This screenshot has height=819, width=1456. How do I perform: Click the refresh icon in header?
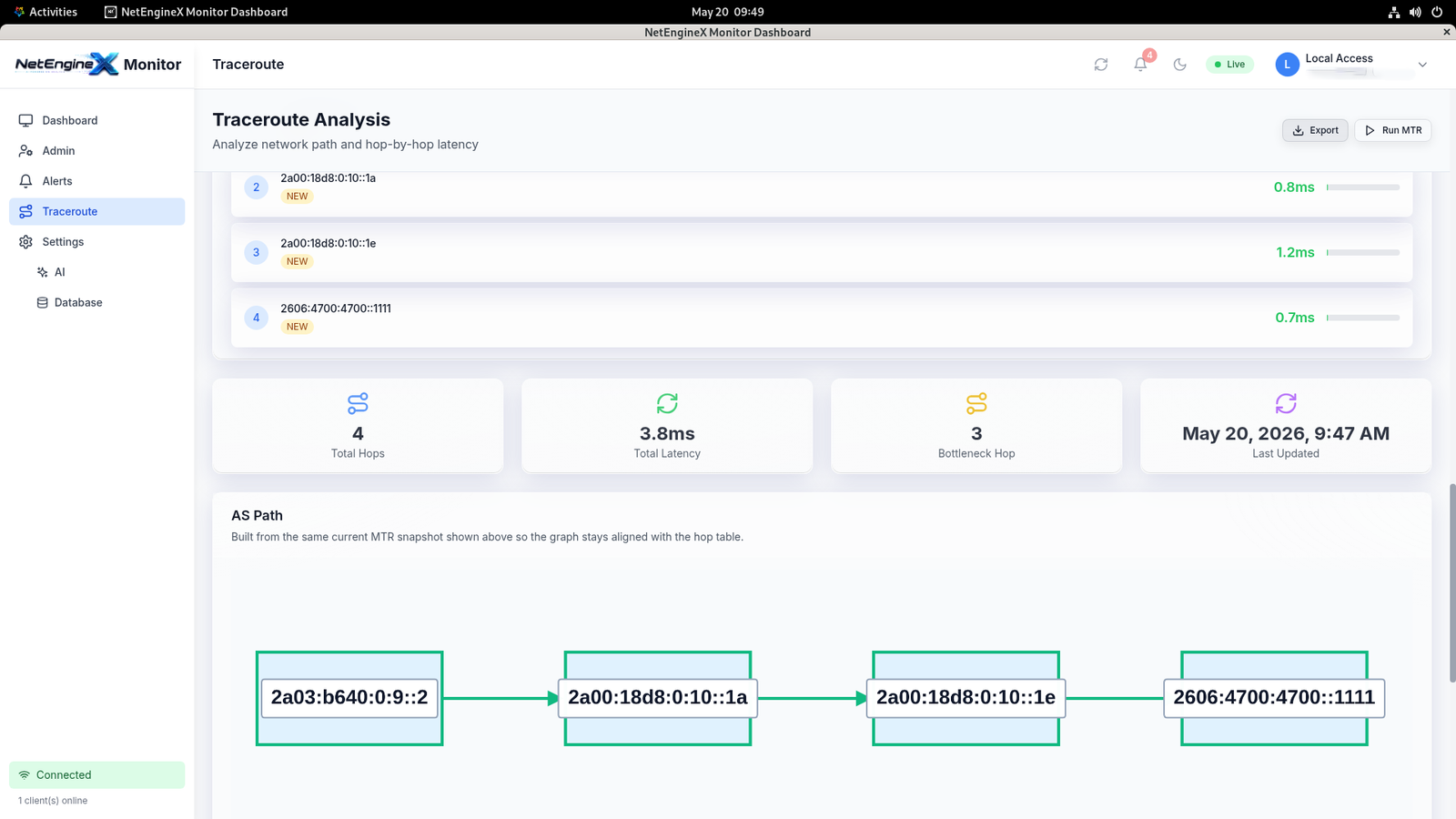(x=1101, y=65)
